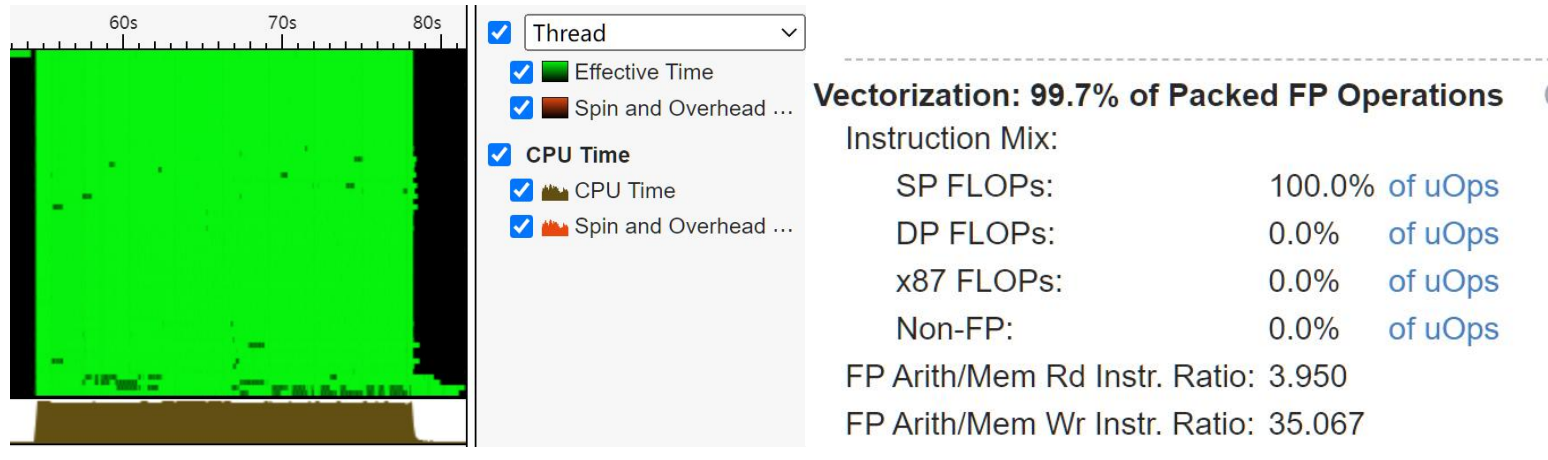Follow 'of uOps' link for Non-FP

click(1443, 329)
